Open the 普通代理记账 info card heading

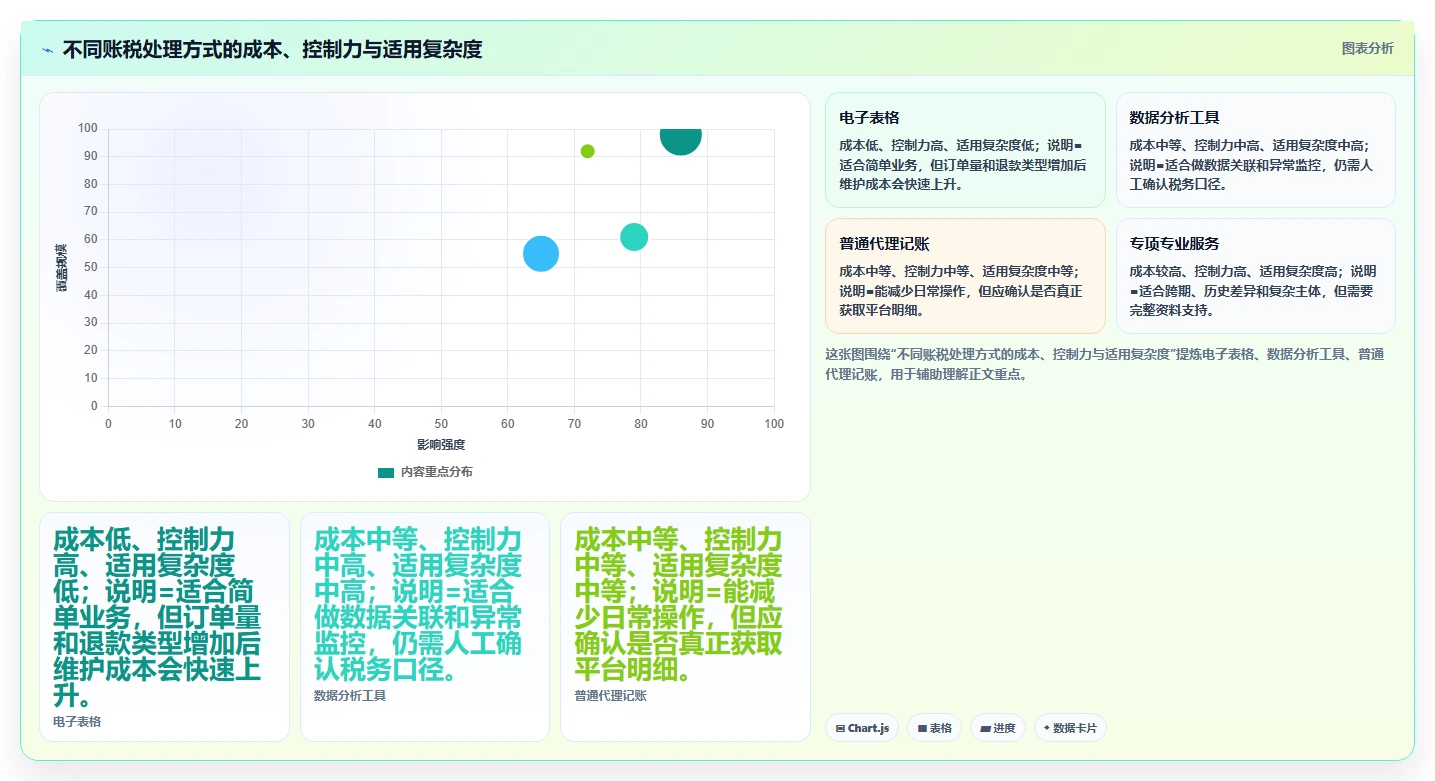click(884, 244)
